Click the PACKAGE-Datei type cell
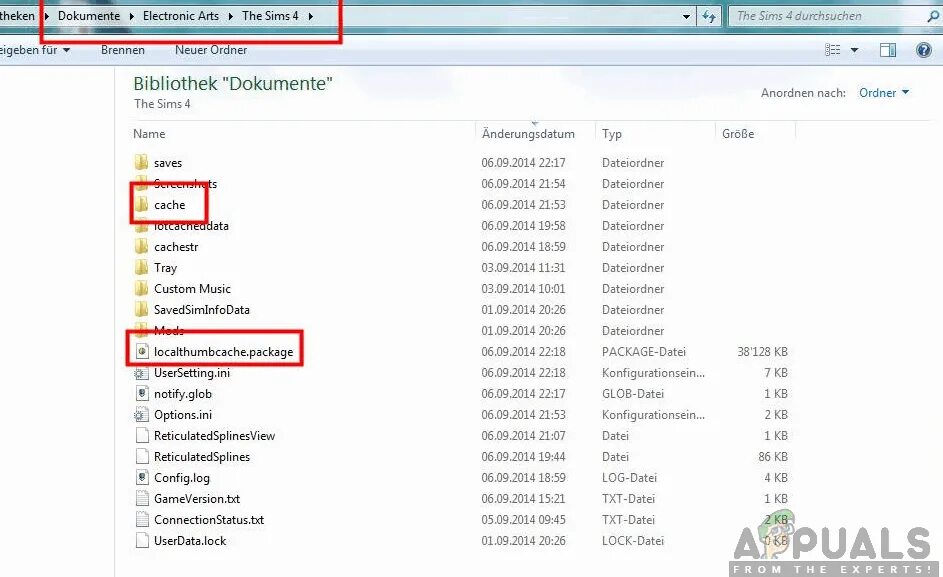Viewport: 943px width, 577px height. click(x=644, y=351)
